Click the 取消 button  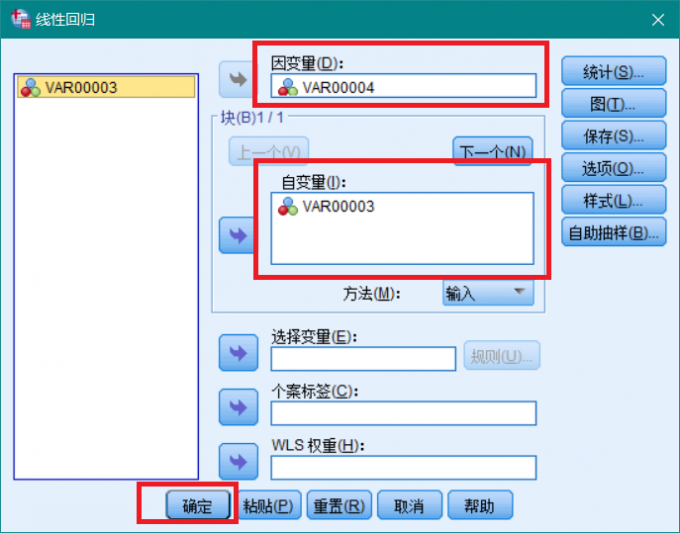tap(409, 505)
